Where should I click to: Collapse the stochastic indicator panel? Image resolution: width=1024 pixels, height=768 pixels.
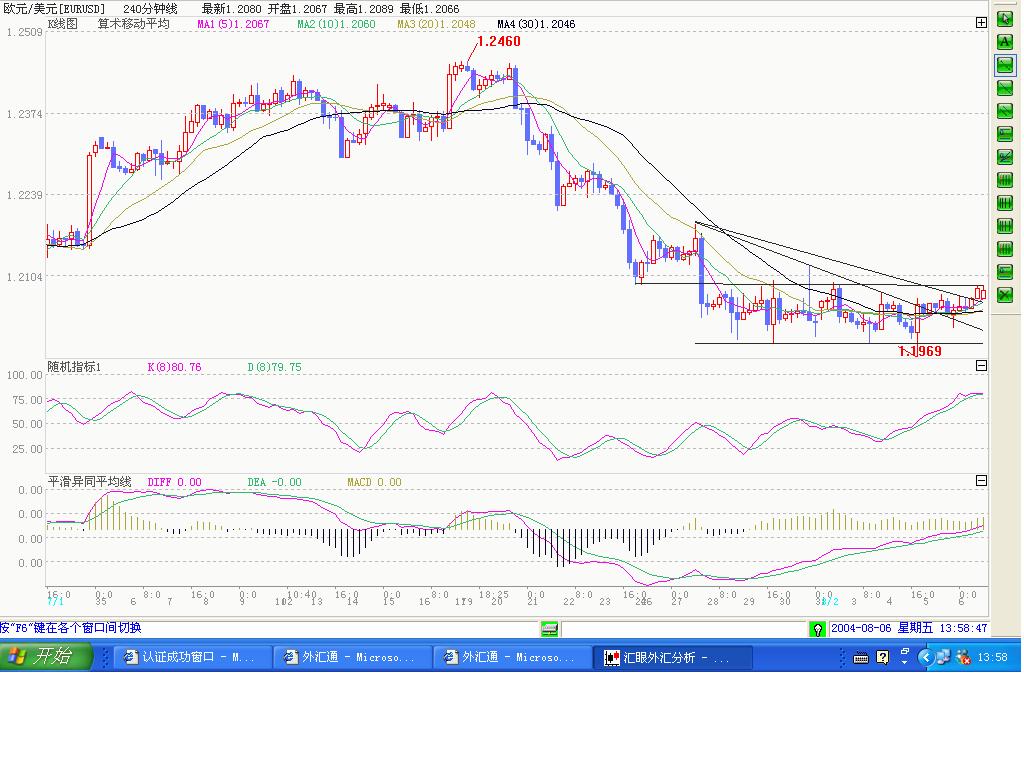pyautogui.click(x=981, y=366)
